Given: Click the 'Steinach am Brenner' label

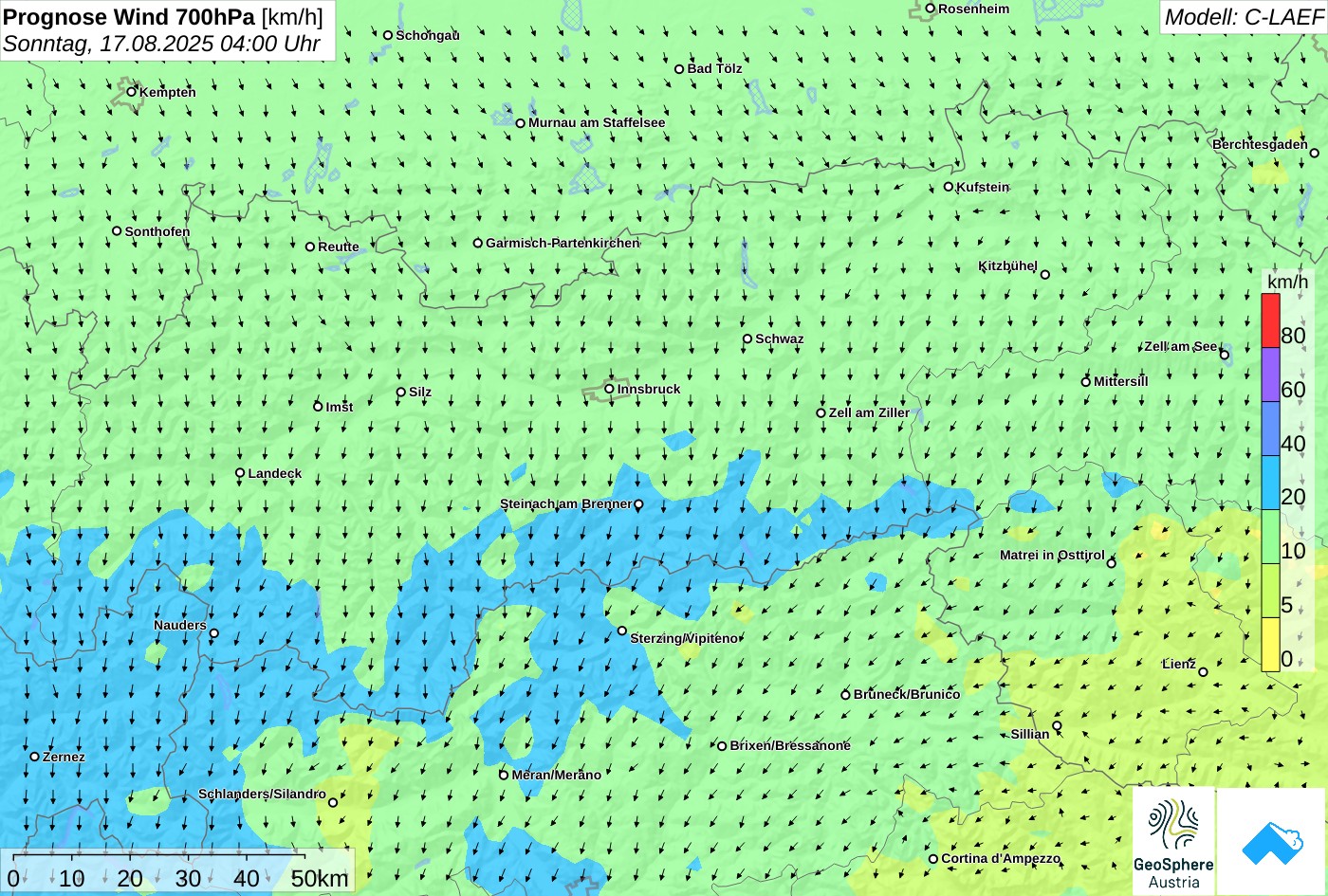Looking at the screenshot, I should [565, 503].
